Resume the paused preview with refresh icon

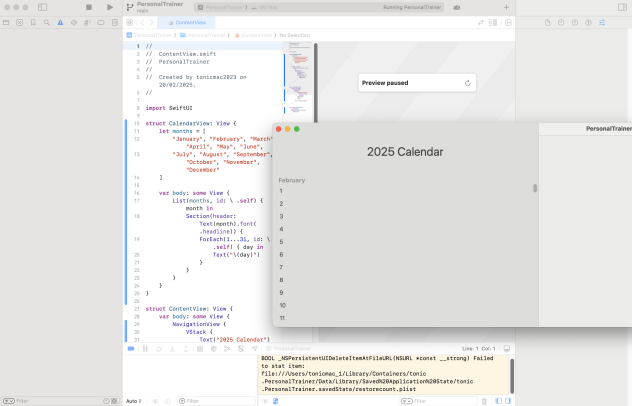467,83
